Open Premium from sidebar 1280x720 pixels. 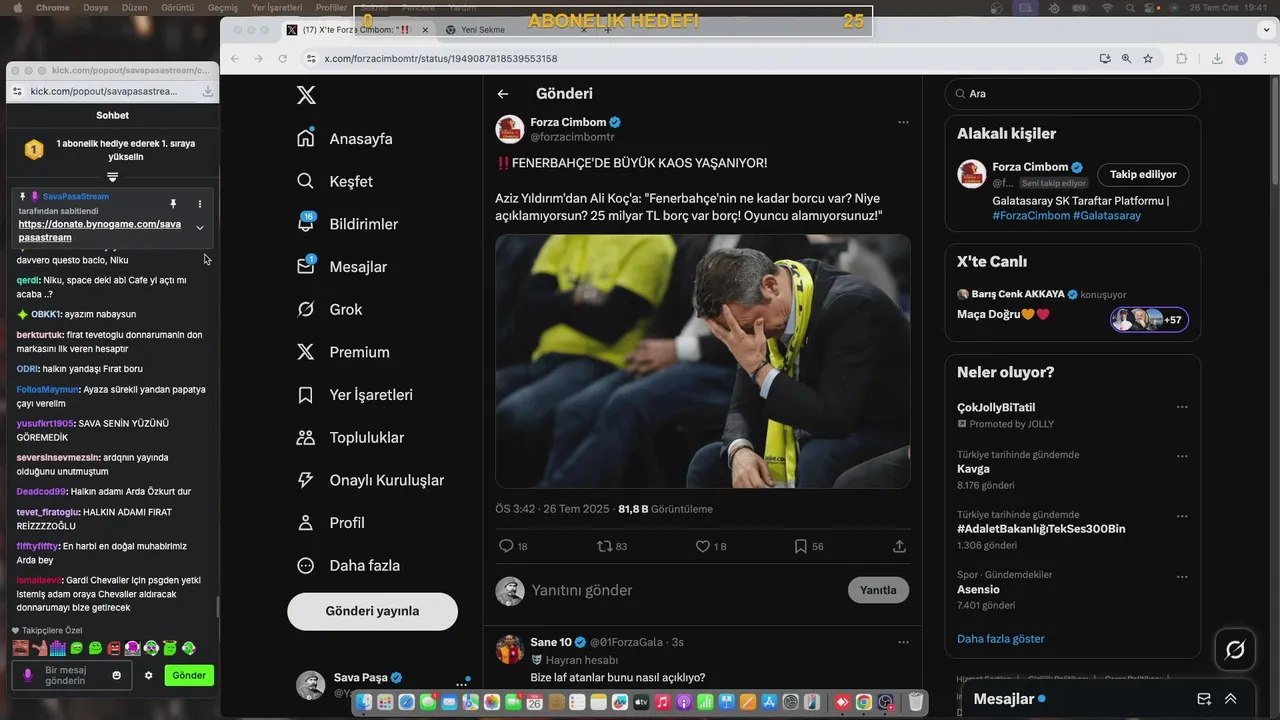tap(343, 352)
